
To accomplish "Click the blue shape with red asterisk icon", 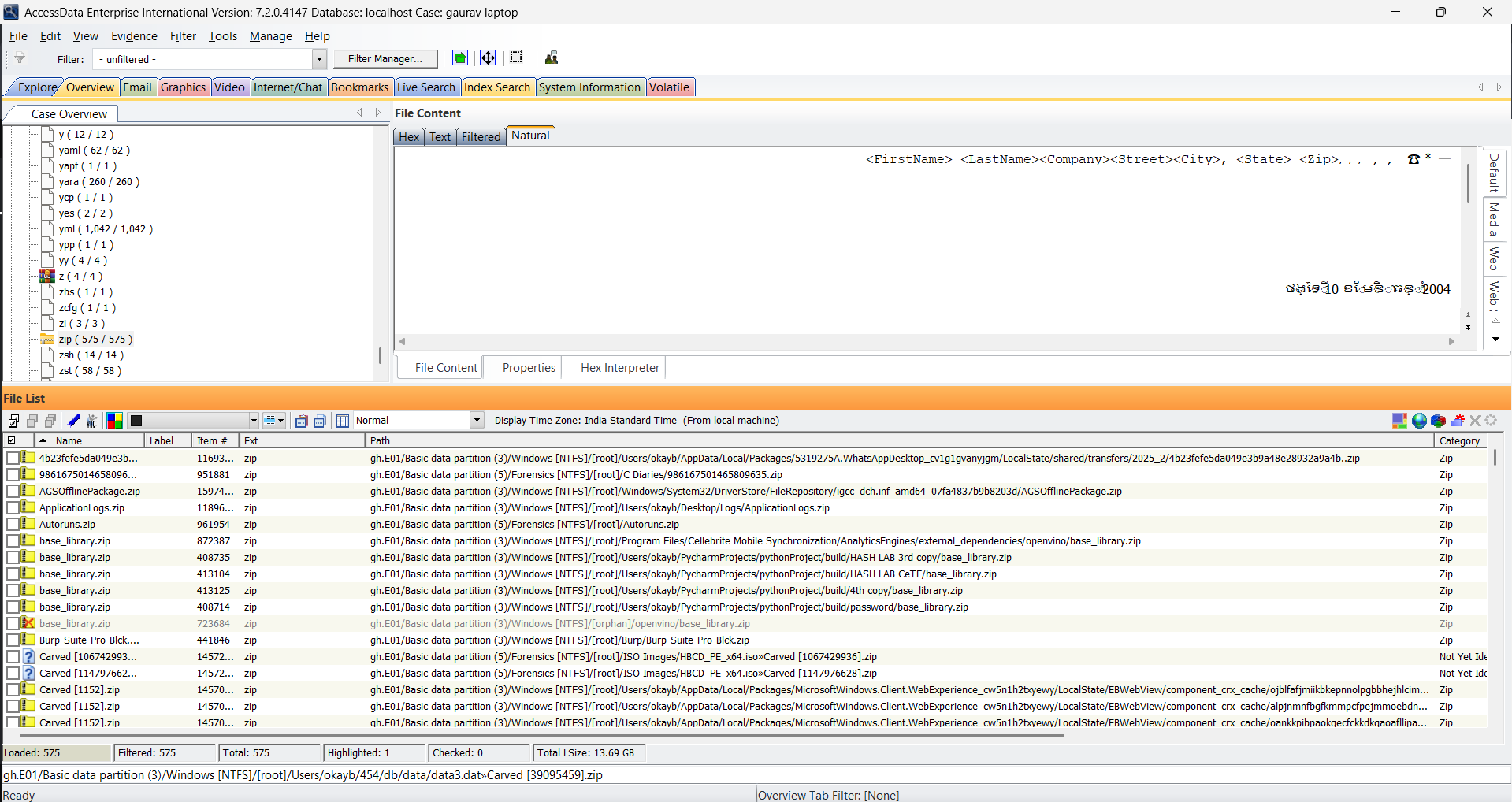I will 1458,421.
